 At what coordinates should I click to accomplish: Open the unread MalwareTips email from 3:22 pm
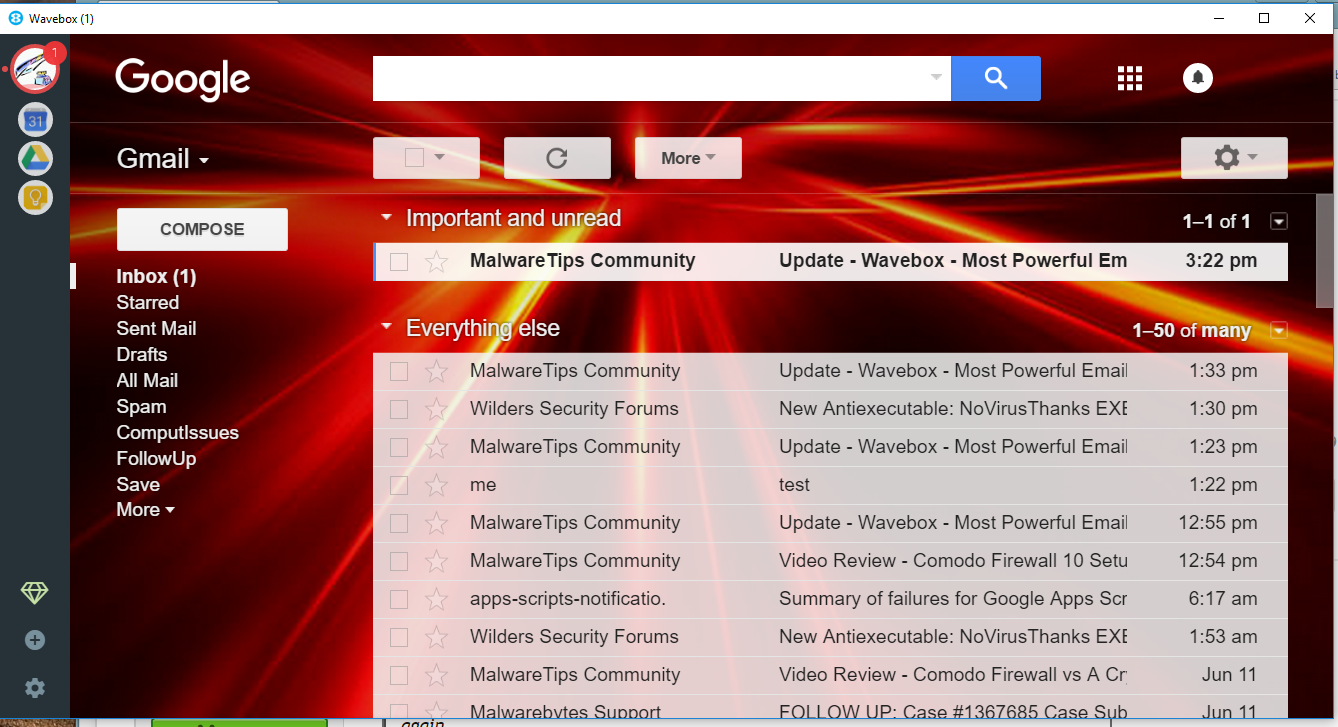point(830,262)
